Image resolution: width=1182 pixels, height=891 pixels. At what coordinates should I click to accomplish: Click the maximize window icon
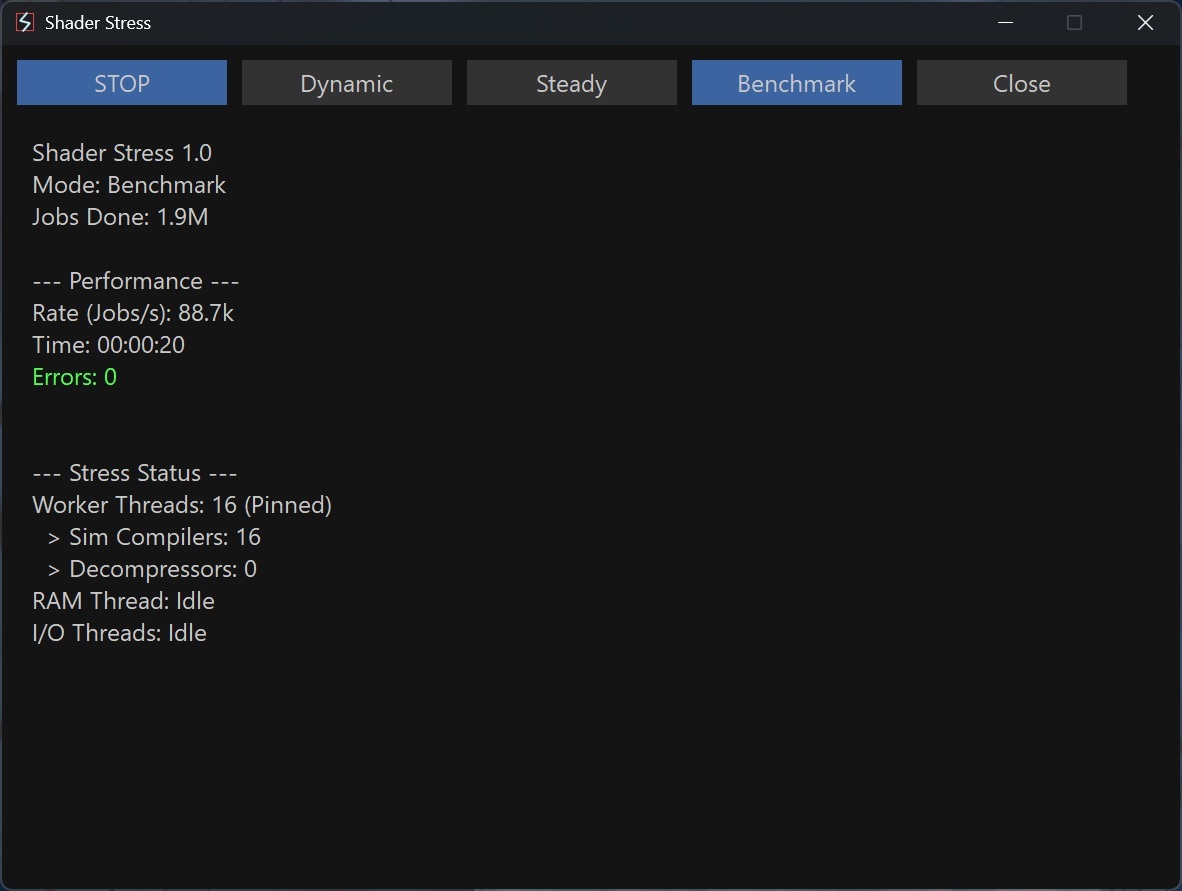point(1074,22)
